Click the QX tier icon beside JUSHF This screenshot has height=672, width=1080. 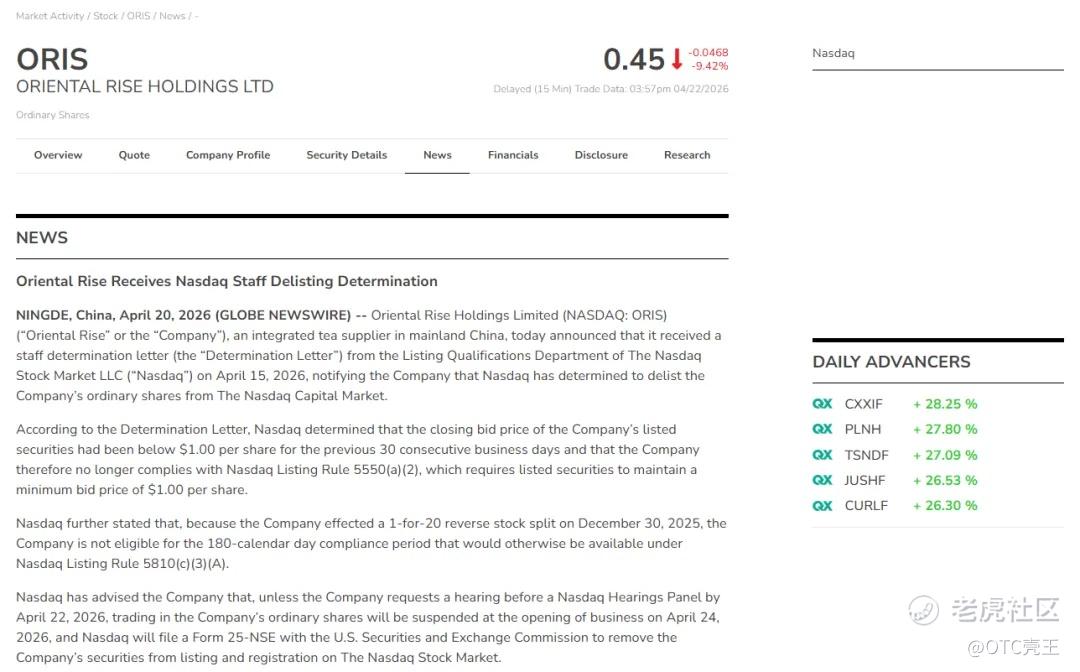point(822,480)
